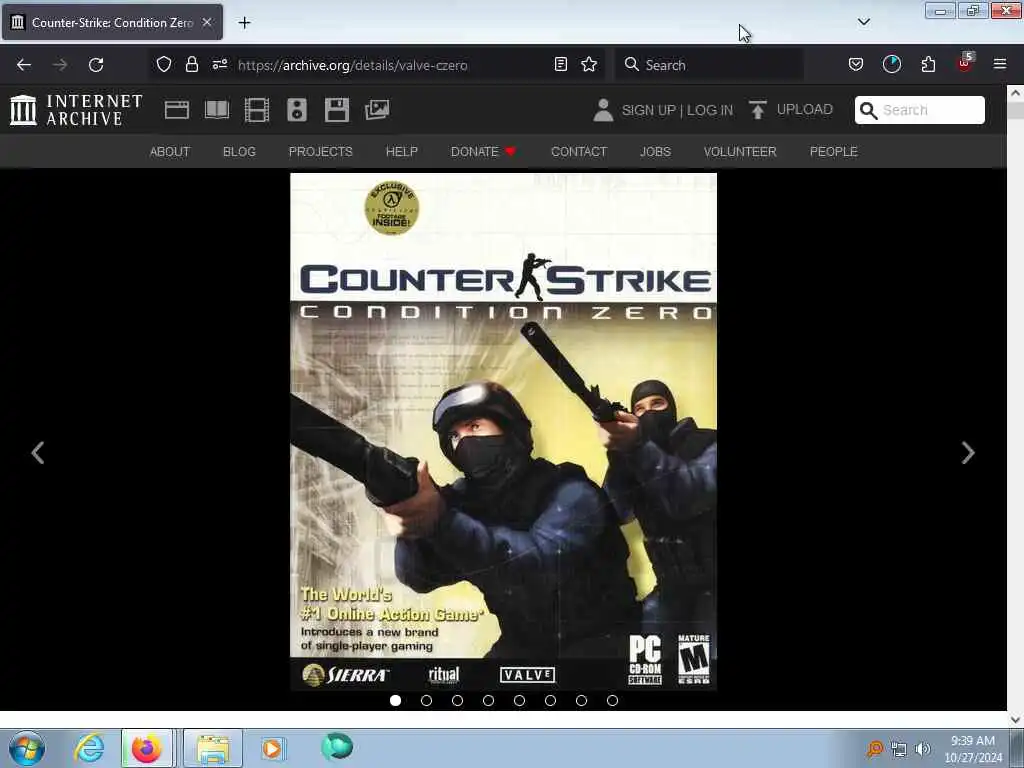Screen dimensions: 1024x768
Task: Show next image with right chevron
Action: point(968,453)
